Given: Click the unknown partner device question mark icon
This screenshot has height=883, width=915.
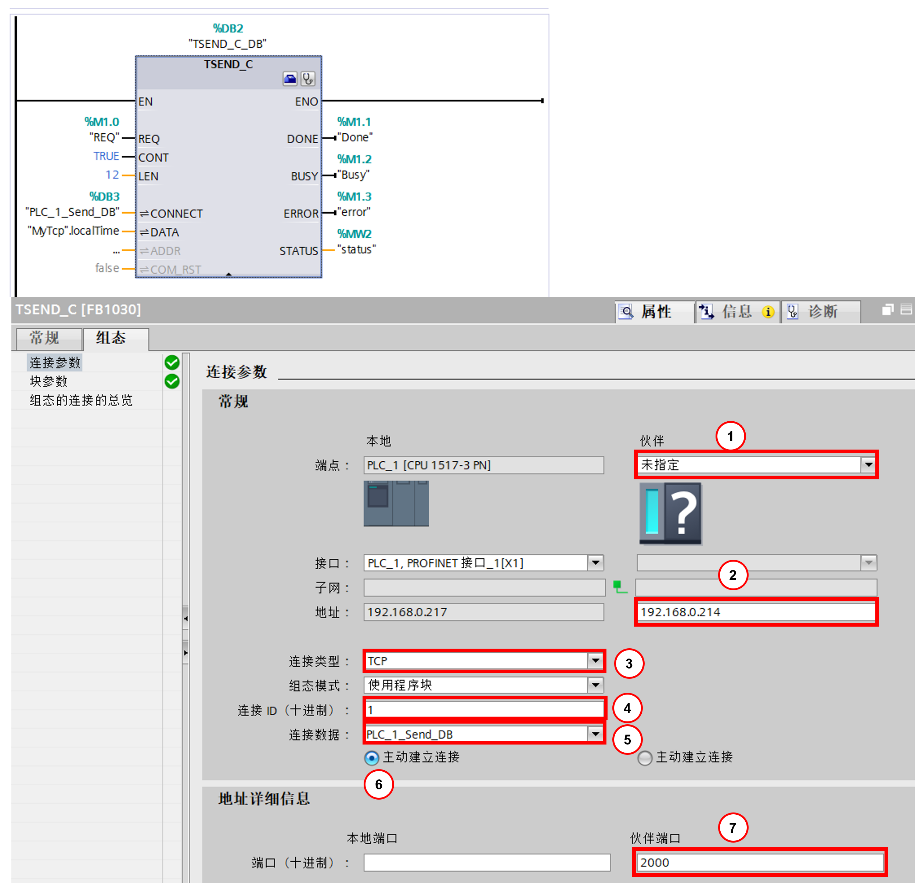Looking at the screenshot, I should pos(670,513).
